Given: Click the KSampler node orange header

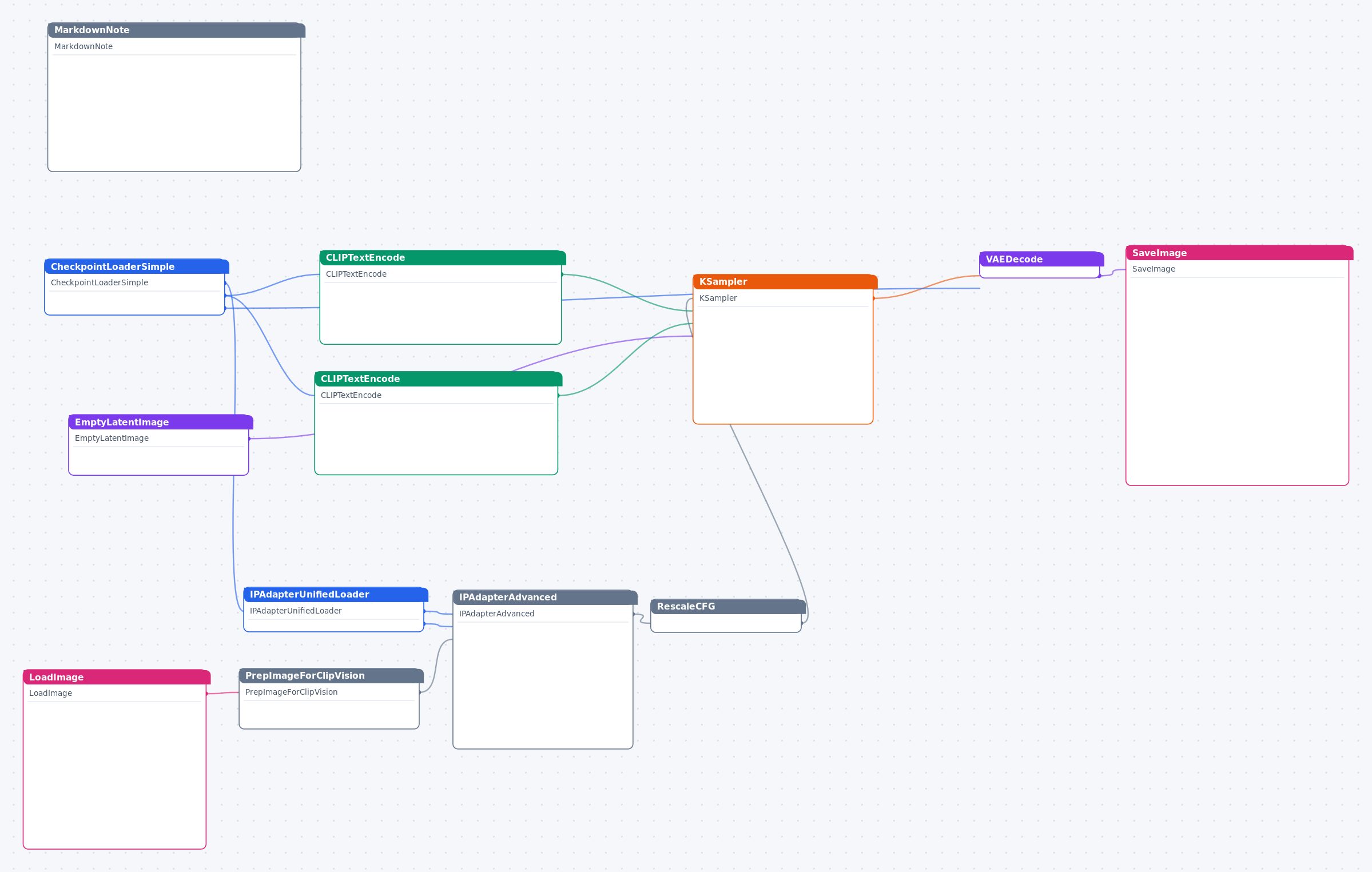Looking at the screenshot, I should coord(785,282).
